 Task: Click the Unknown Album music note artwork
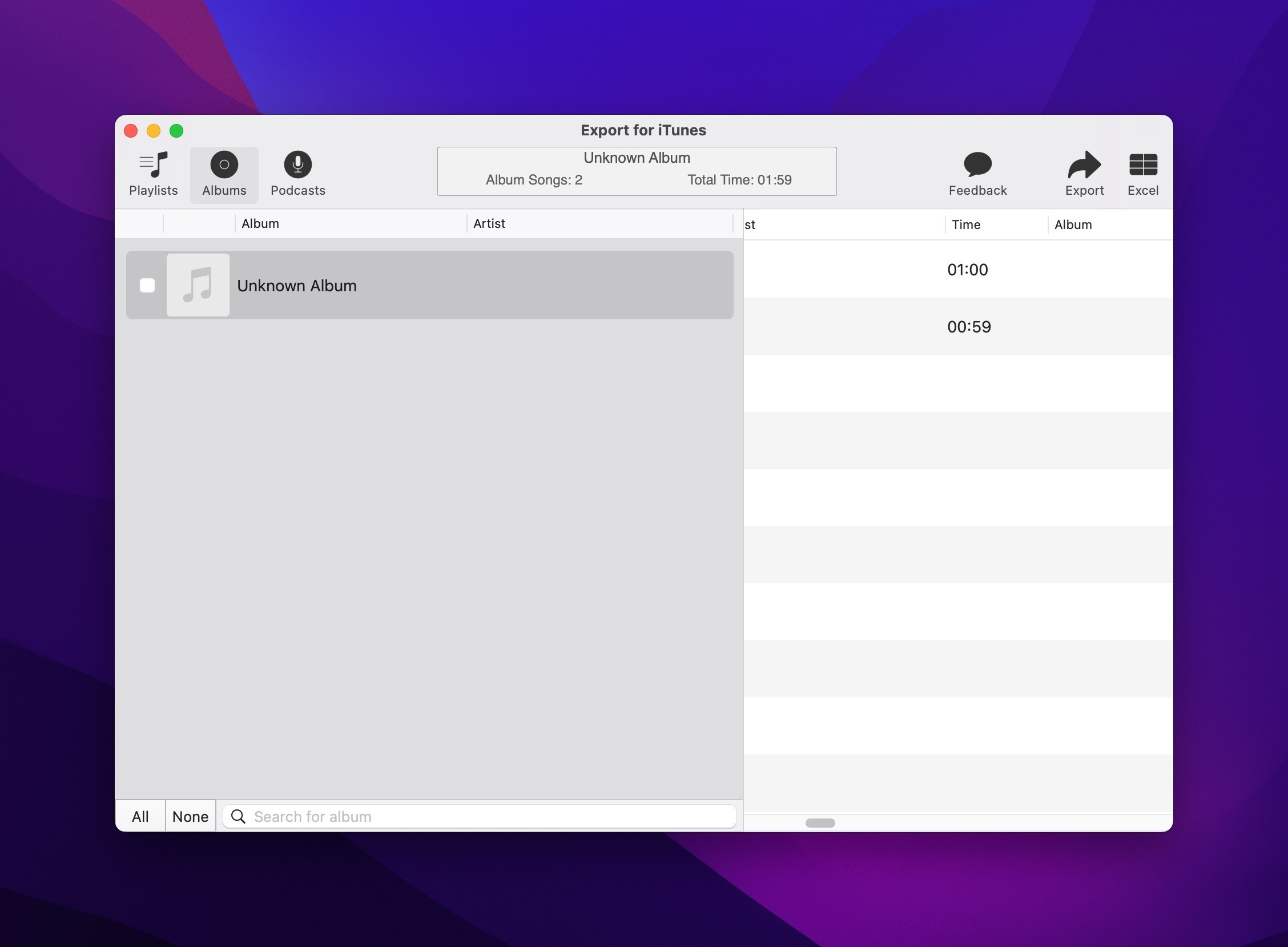(x=198, y=285)
